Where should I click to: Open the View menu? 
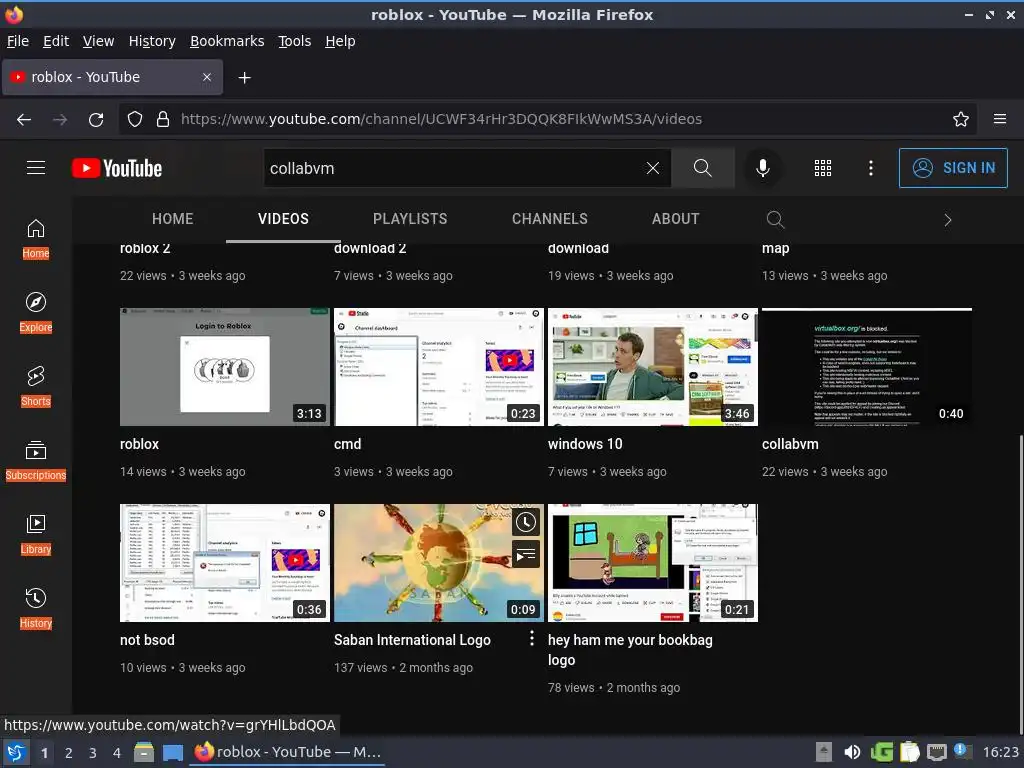99,41
